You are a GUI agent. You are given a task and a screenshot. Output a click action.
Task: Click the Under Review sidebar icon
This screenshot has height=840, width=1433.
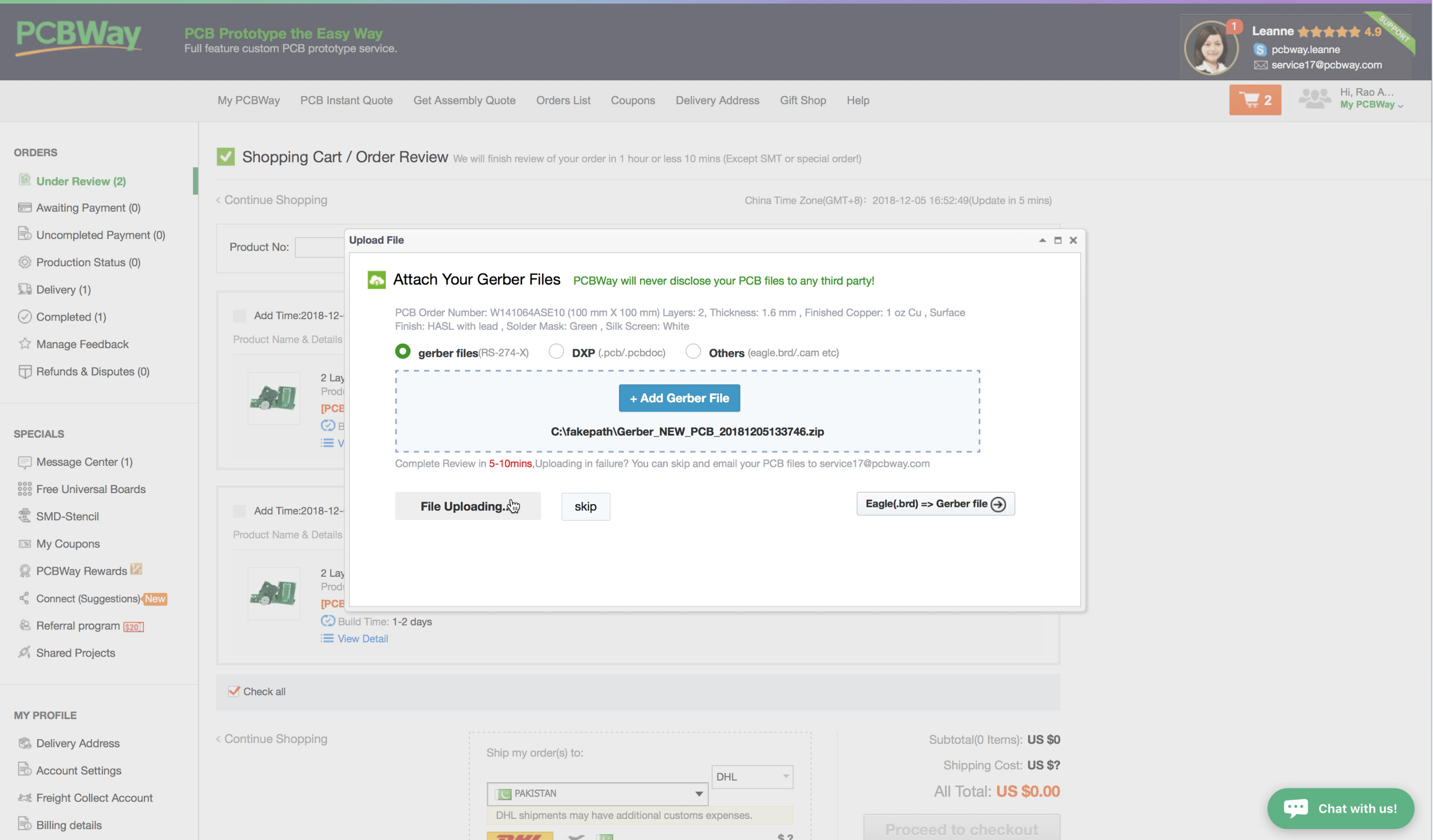tap(24, 180)
